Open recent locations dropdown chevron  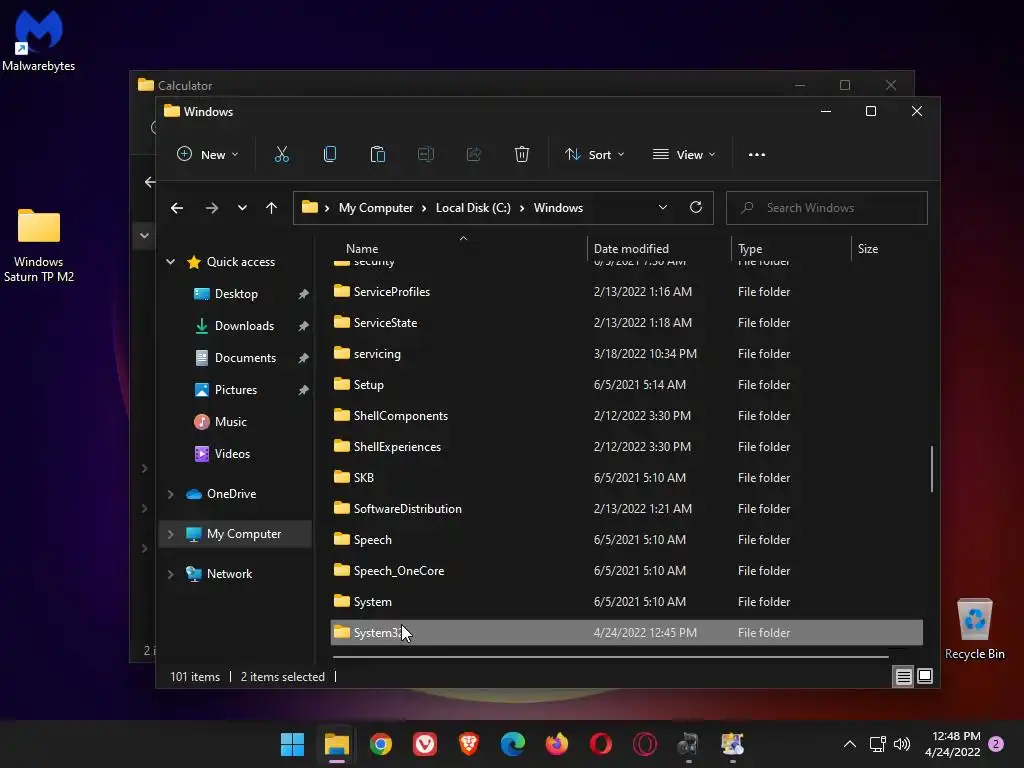pos(242,208)
